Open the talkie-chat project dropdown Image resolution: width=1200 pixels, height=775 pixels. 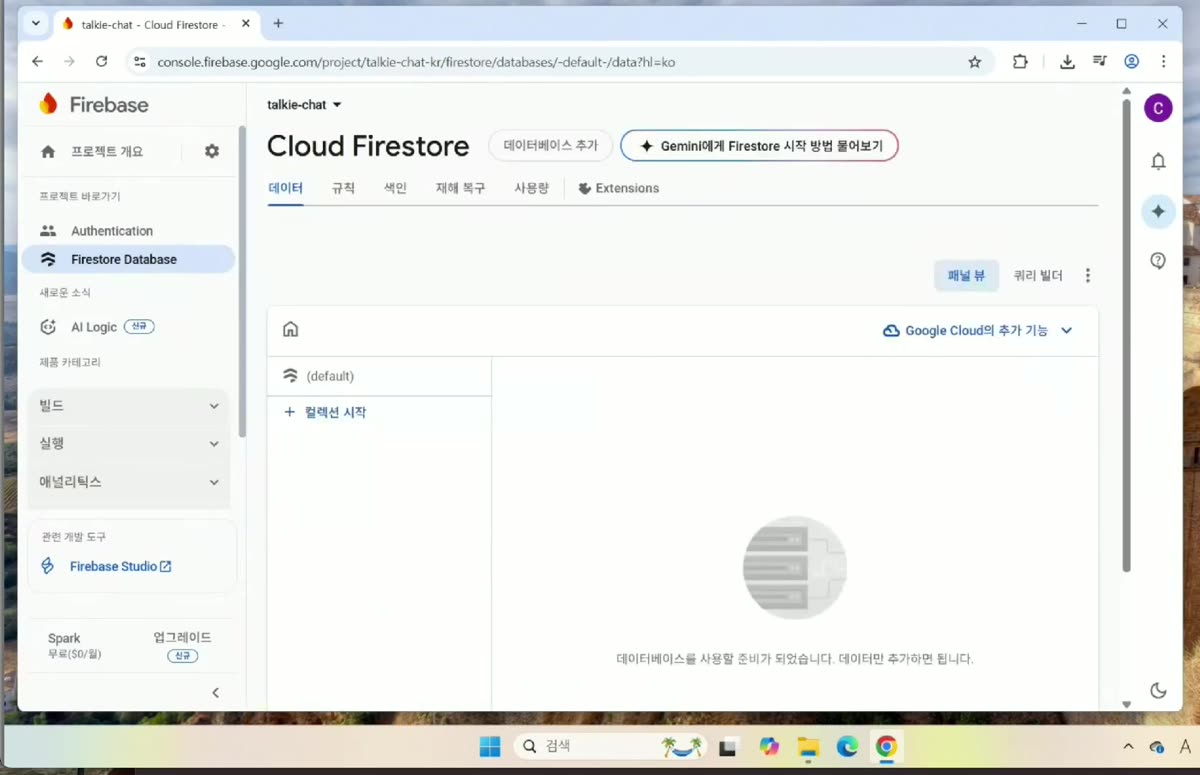[304, 105]
